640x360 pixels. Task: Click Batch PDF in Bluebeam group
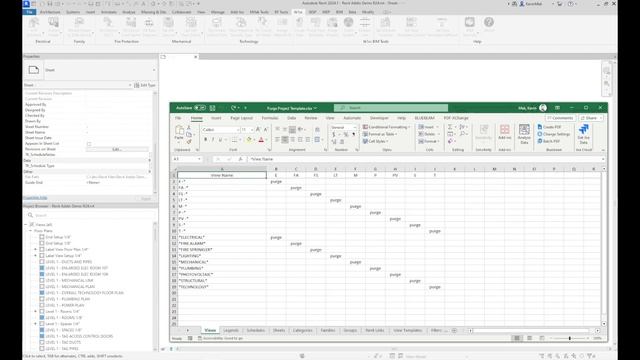tap(549, 141)
